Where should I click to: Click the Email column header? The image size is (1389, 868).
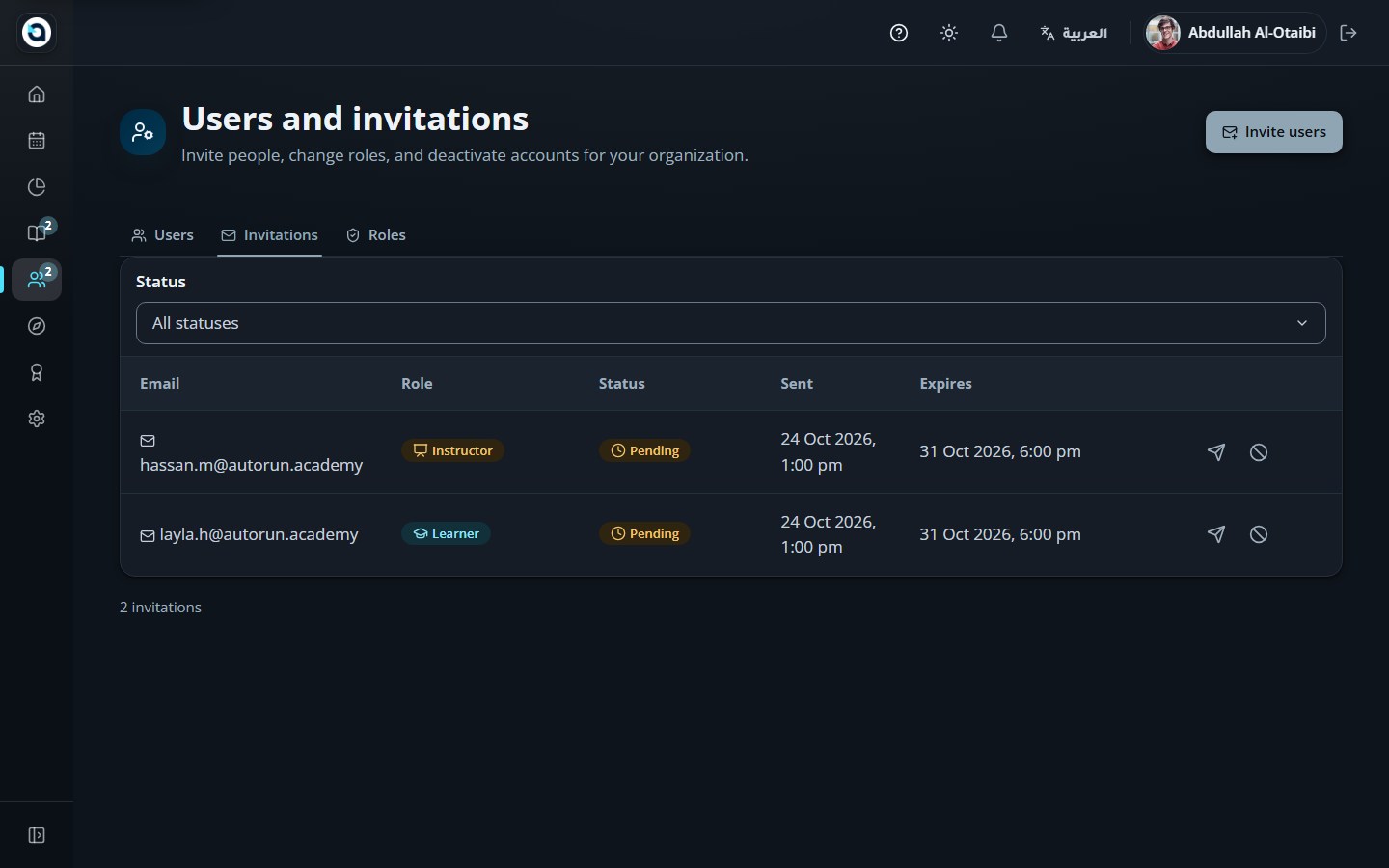[160, 384]
